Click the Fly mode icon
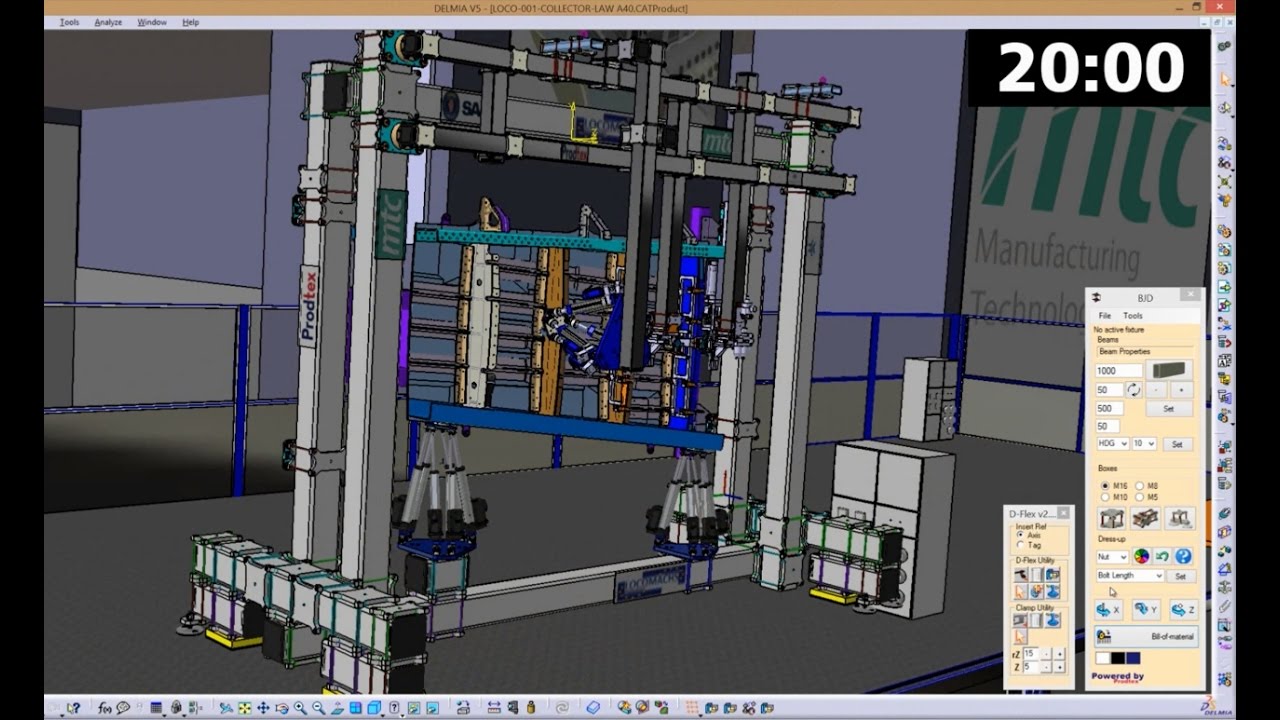This screenshot has height=720, width=1280. (226, 708)
